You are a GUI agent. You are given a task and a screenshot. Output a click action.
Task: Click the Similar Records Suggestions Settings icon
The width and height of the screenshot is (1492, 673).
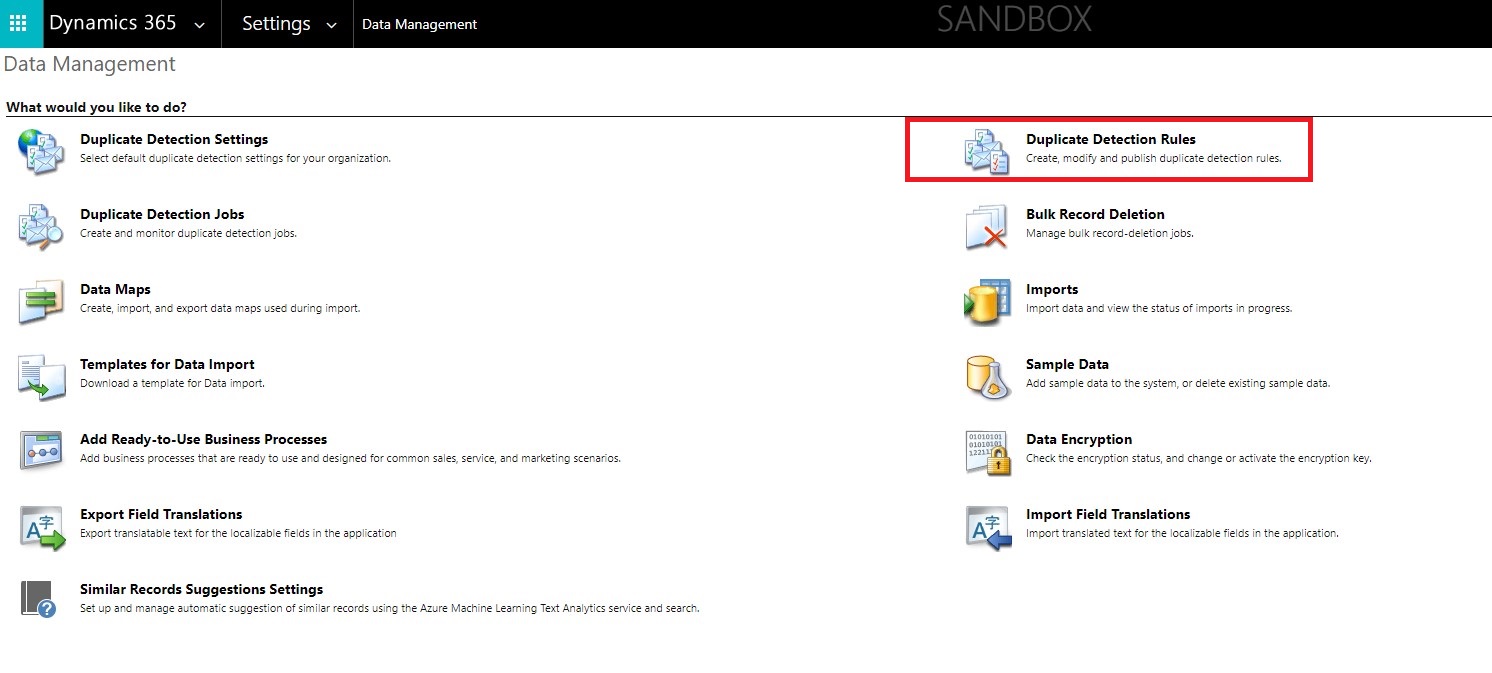pyautogui.click(x=41, y=598)
